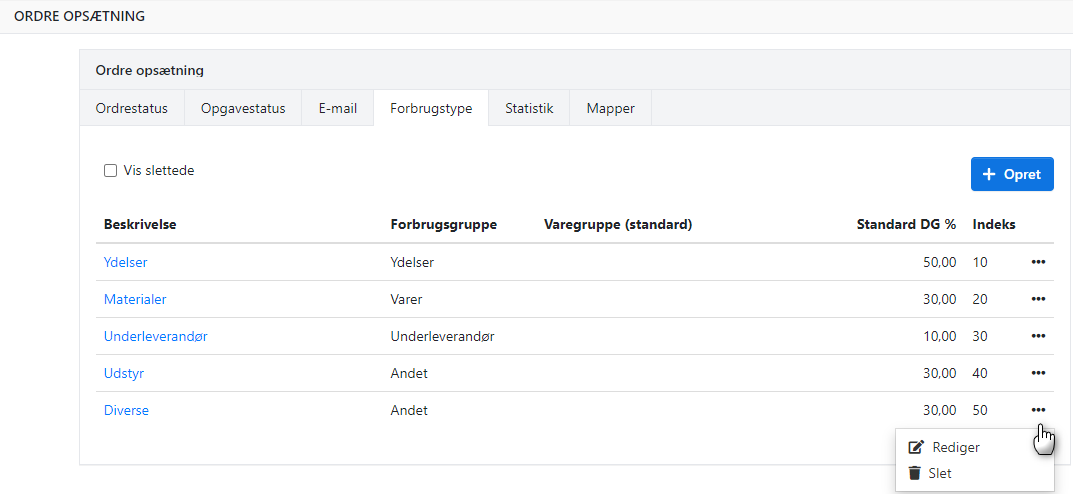Enable the Vis slettede checkbox
Screen dimensions: 1073x494
pos(111,171)
